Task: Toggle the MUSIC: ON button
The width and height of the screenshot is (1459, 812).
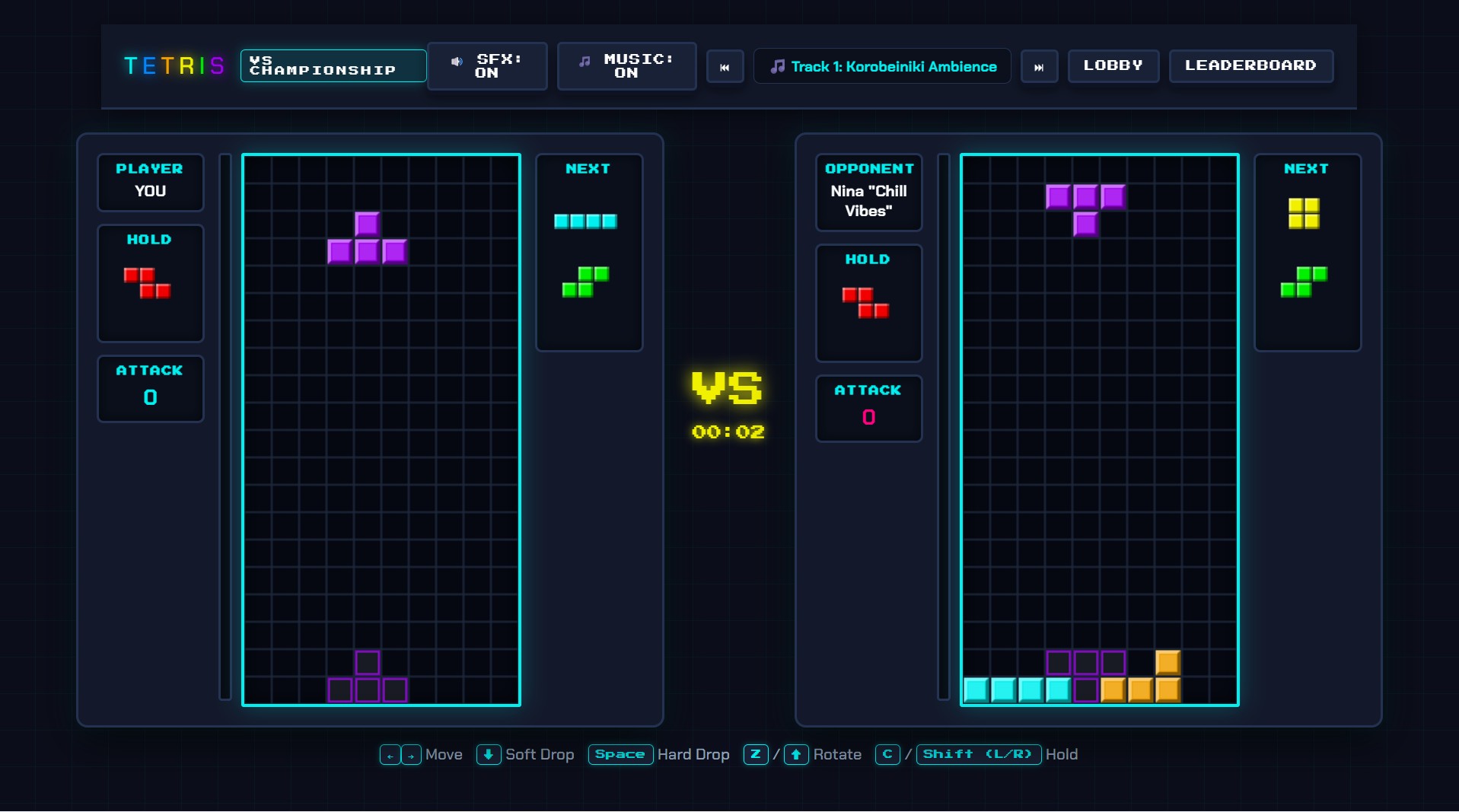Action: [626, 66]
